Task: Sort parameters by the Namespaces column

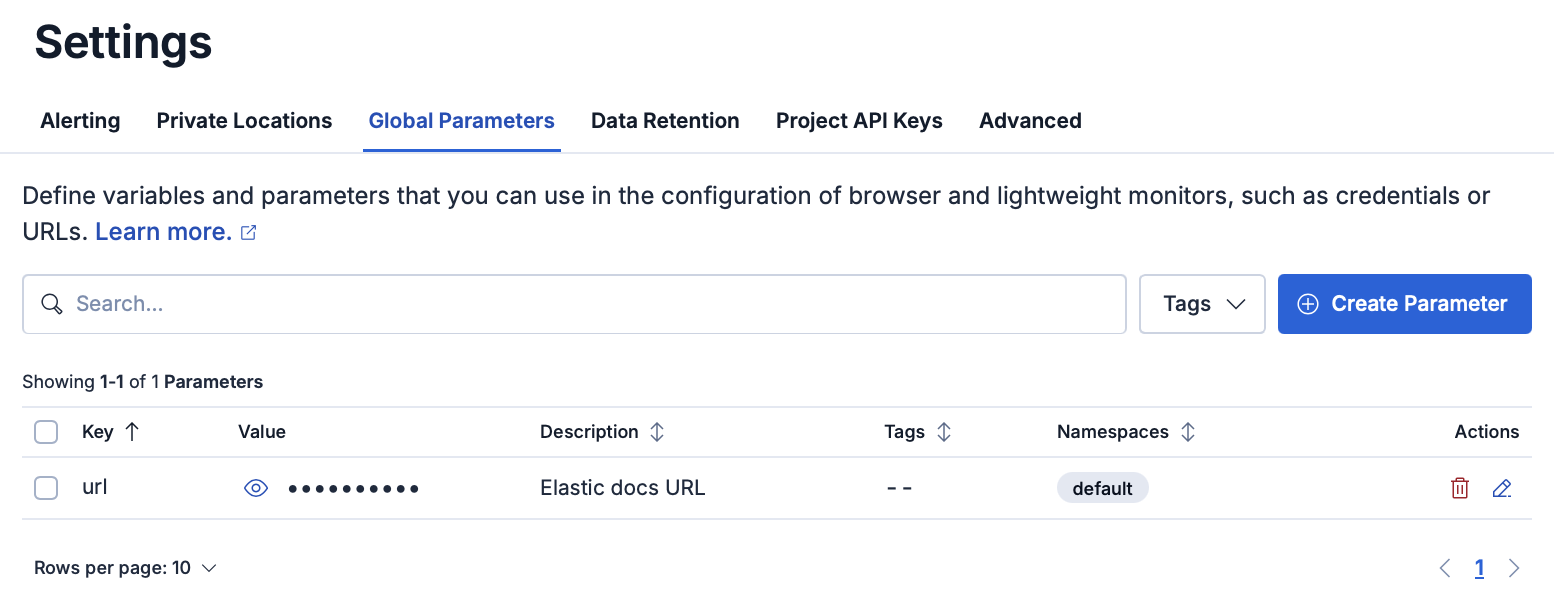Action: tap(1188, 431)
